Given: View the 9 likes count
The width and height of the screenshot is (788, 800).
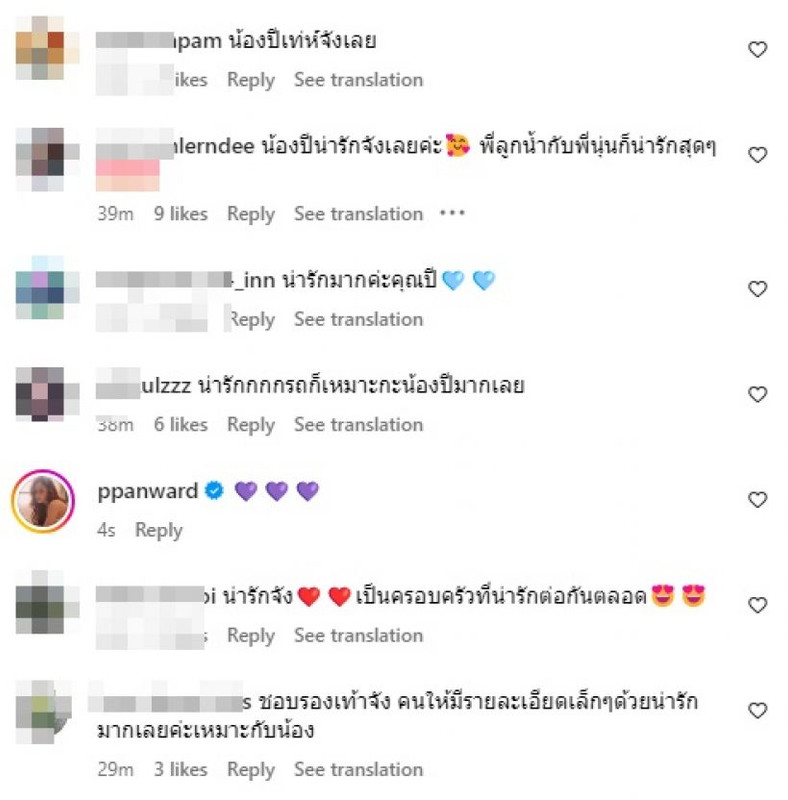Looking at the screenshot, I should tap(181, 214).
